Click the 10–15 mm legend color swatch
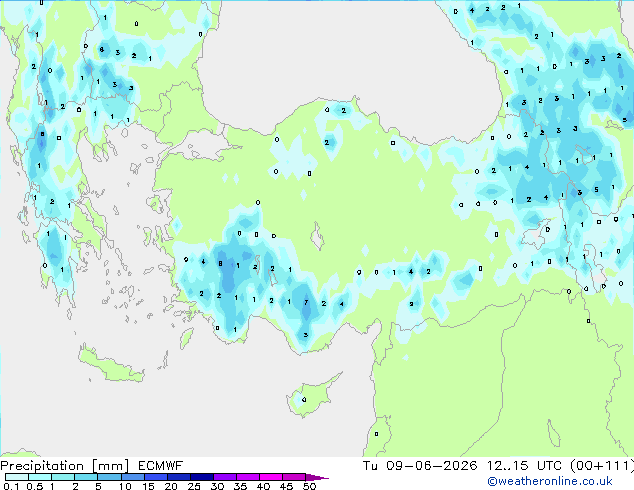 (133, 477)
